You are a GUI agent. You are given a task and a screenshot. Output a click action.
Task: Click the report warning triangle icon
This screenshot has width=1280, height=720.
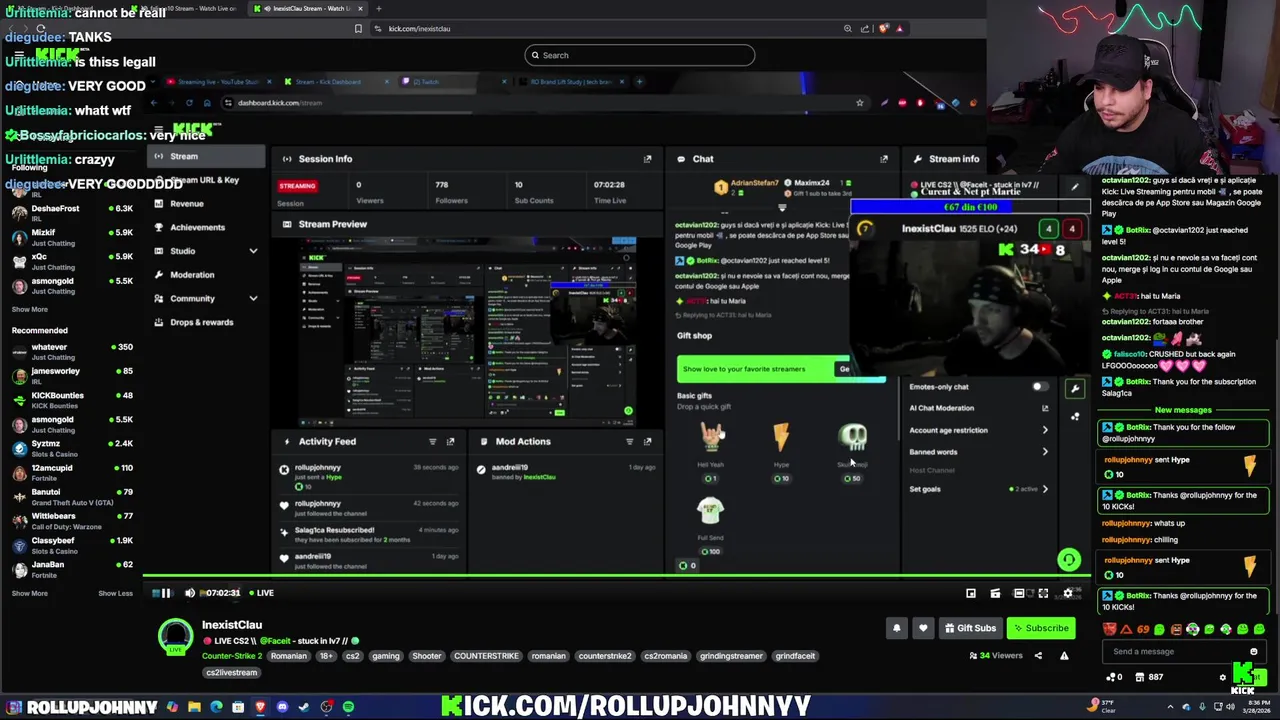click(x=1064, y=656)
